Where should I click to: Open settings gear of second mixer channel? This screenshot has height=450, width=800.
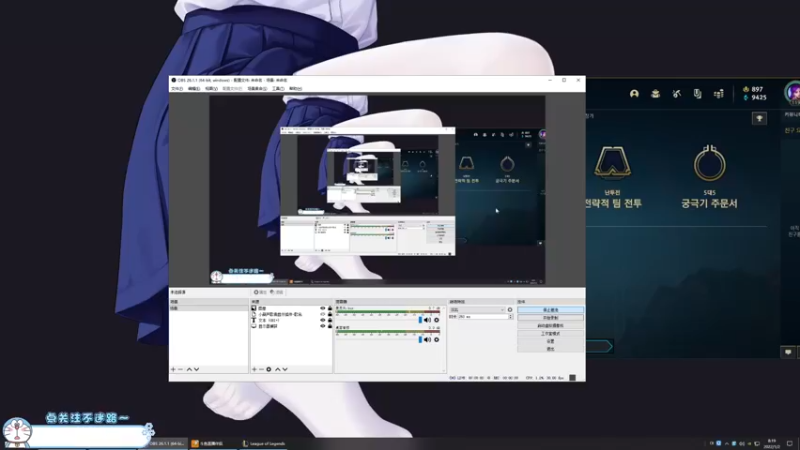pyautogui.click(x=436, y=339)
